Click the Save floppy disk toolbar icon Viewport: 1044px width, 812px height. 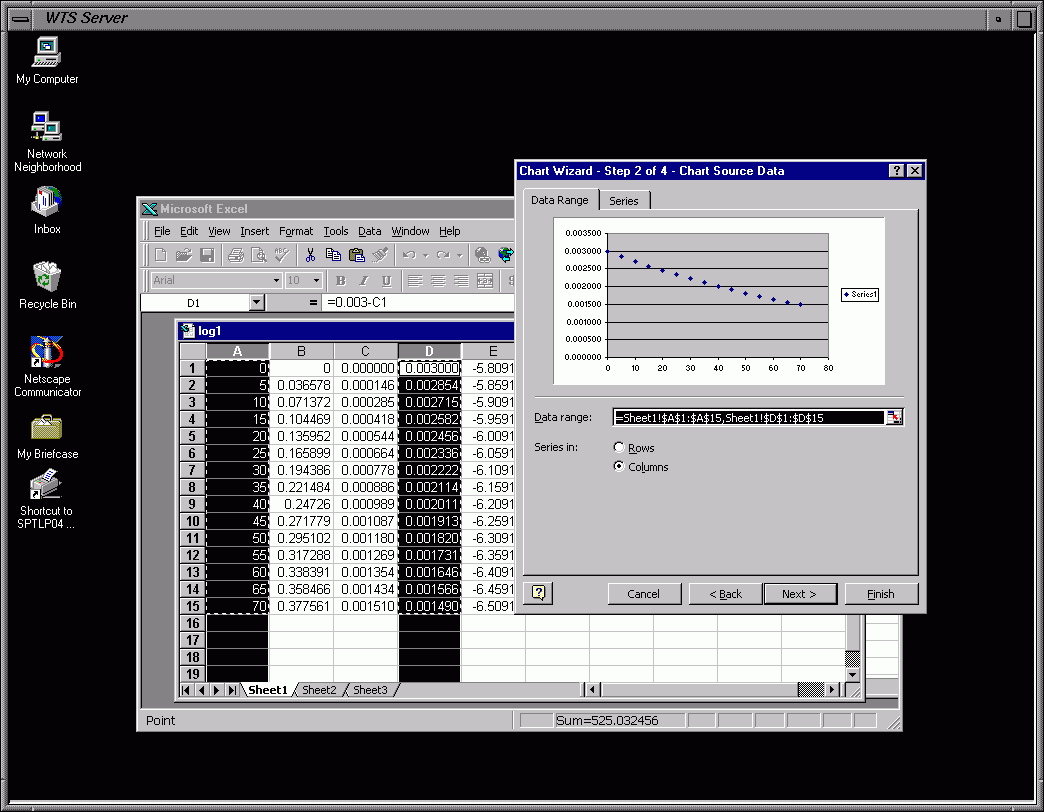coord(207,255)
